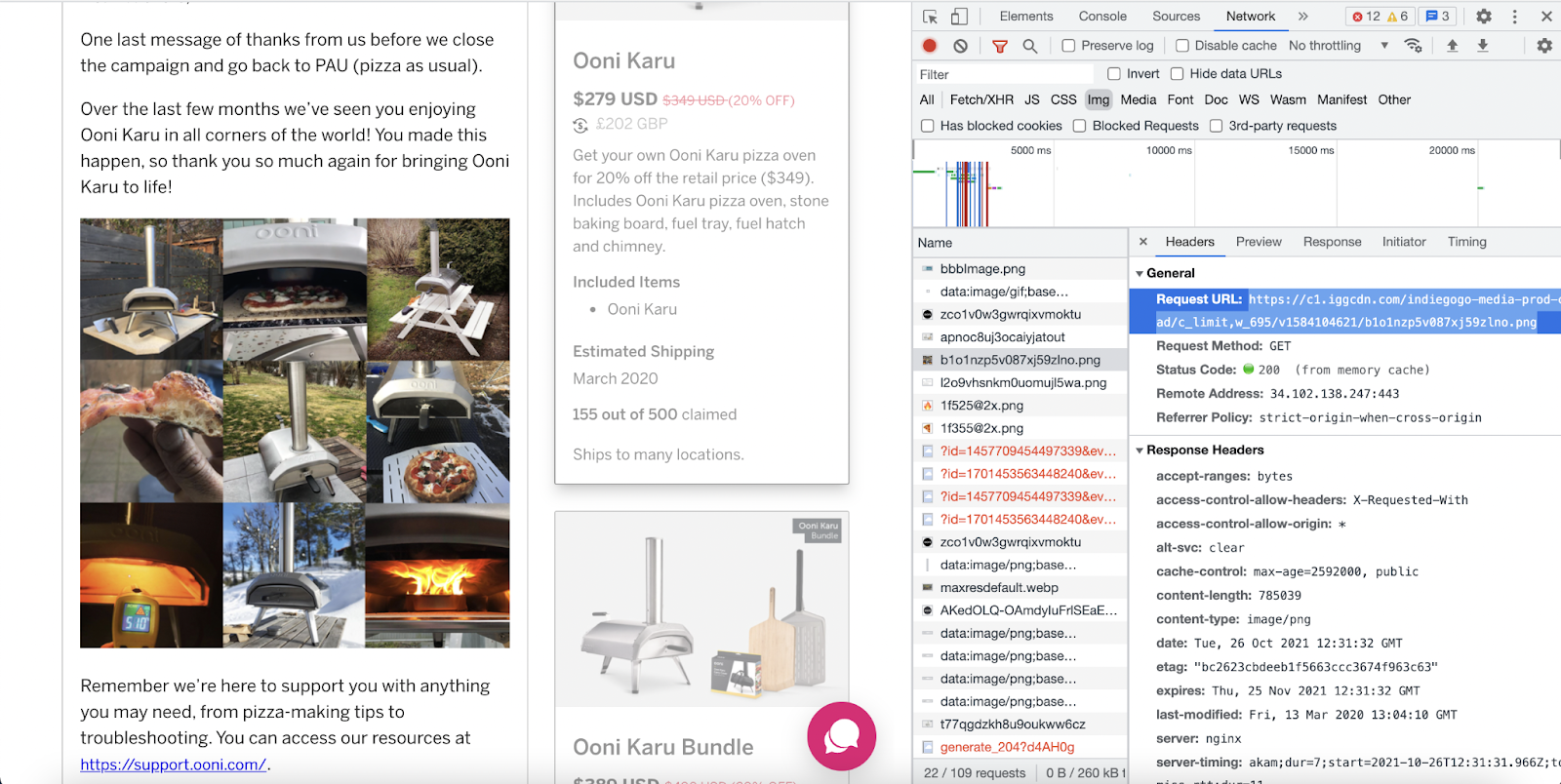Check the Blocked Requests checkbox
The image size is (1561, 784).
1079,126
